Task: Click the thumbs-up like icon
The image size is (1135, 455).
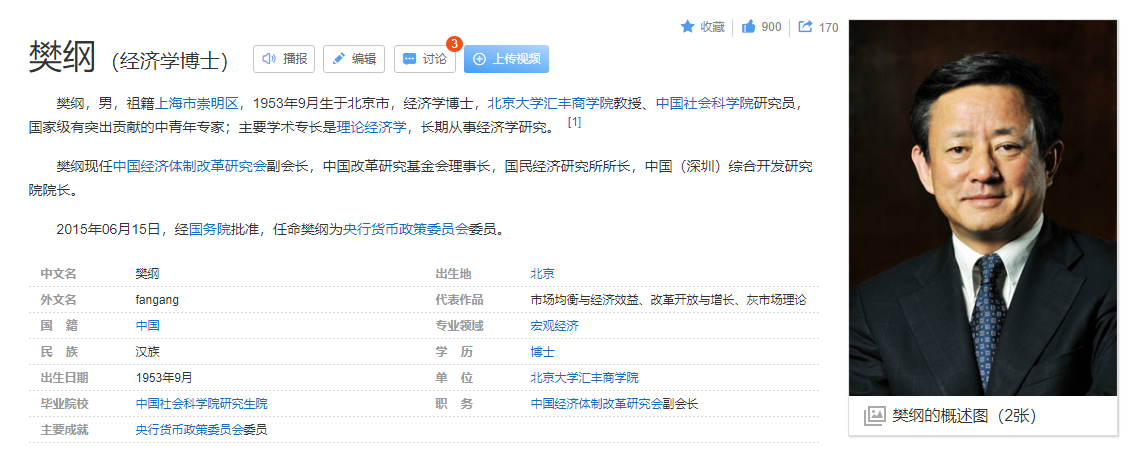Action: [748, 27]
